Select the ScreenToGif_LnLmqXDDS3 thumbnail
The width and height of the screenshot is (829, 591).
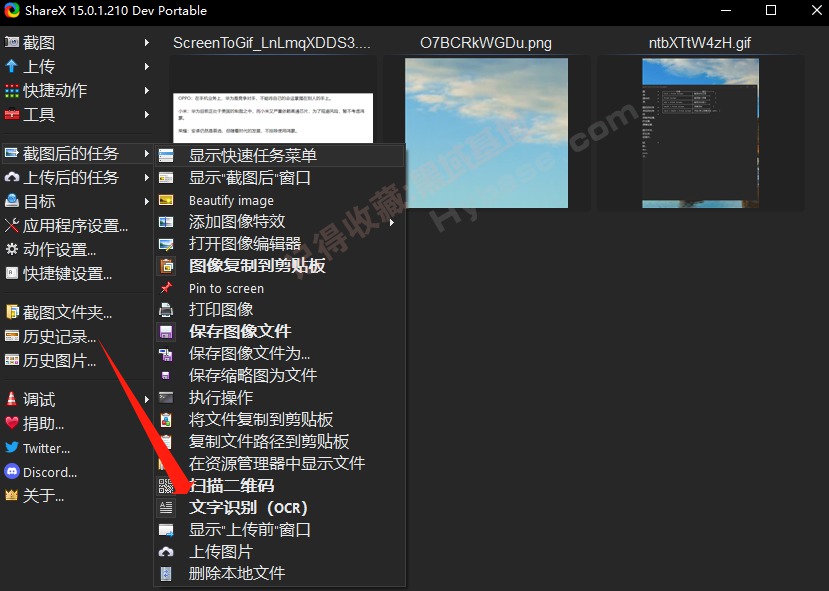[x=273, y=117]
